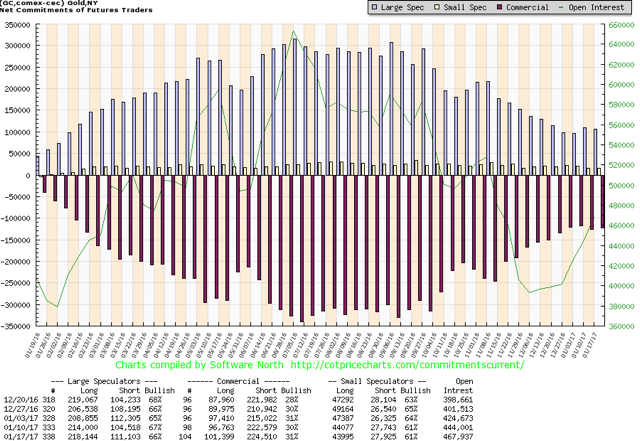The height and width of the screenshot is (441, 640).
Task: Click Large Speculators long value 208,855
Action: tap(82, 418)
